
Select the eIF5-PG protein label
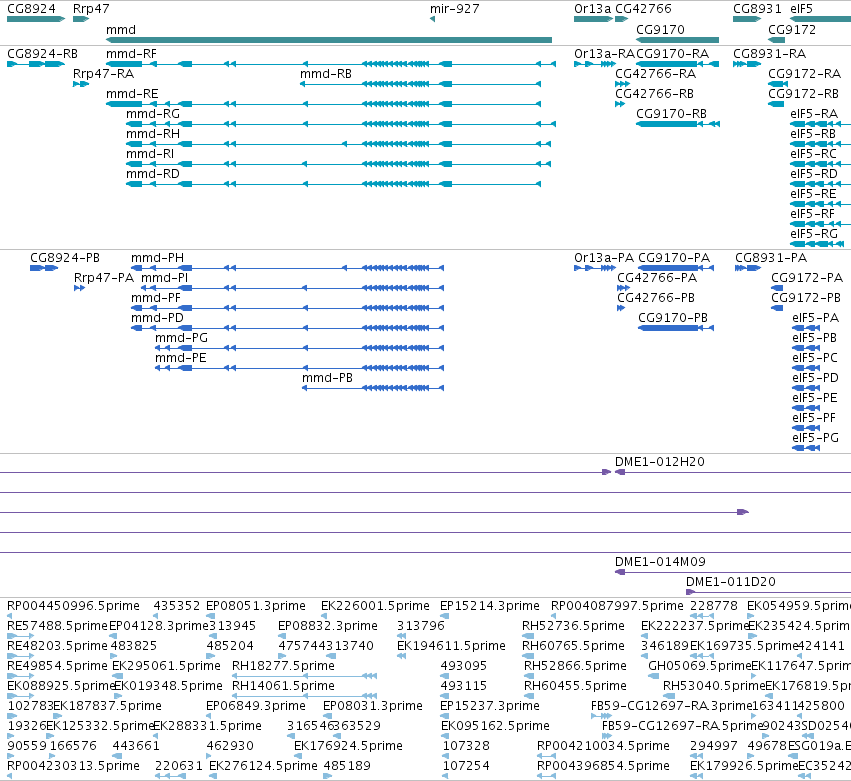[816, 437]
